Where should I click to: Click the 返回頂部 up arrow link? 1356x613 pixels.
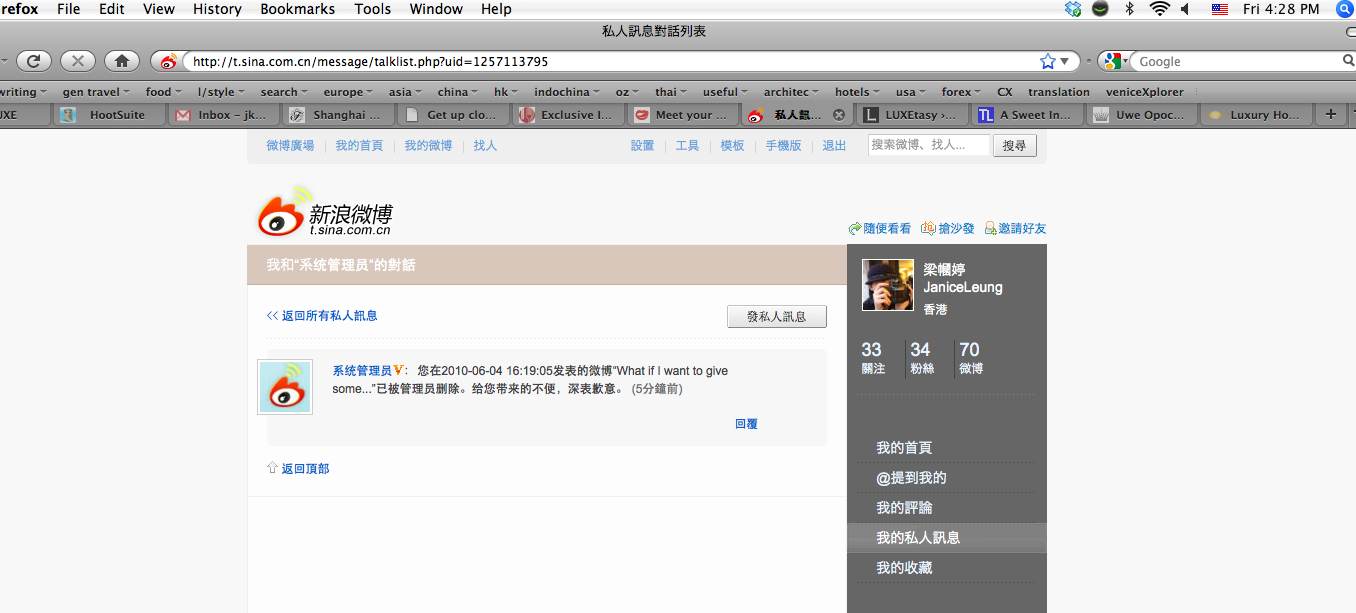298,468
